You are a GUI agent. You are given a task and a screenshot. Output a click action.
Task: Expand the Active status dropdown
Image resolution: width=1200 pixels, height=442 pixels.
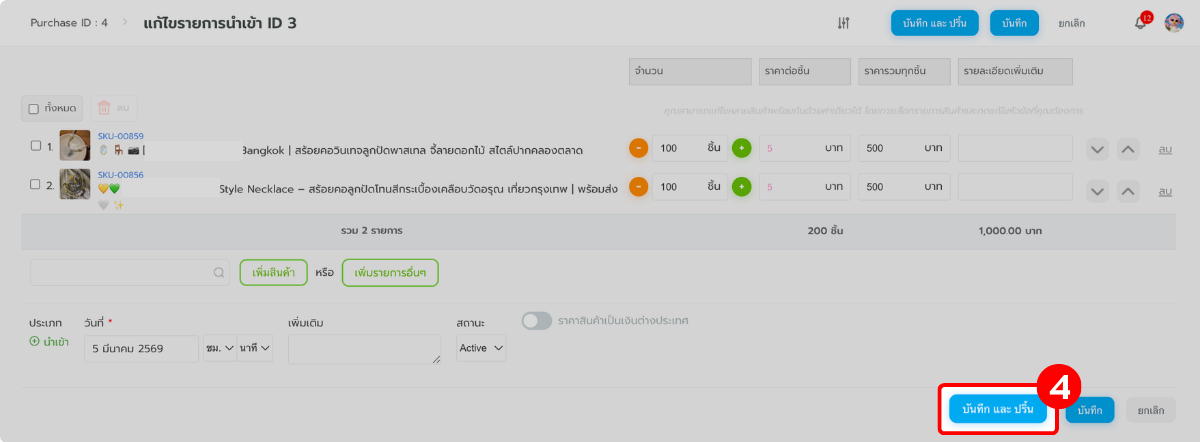[481, 348]
